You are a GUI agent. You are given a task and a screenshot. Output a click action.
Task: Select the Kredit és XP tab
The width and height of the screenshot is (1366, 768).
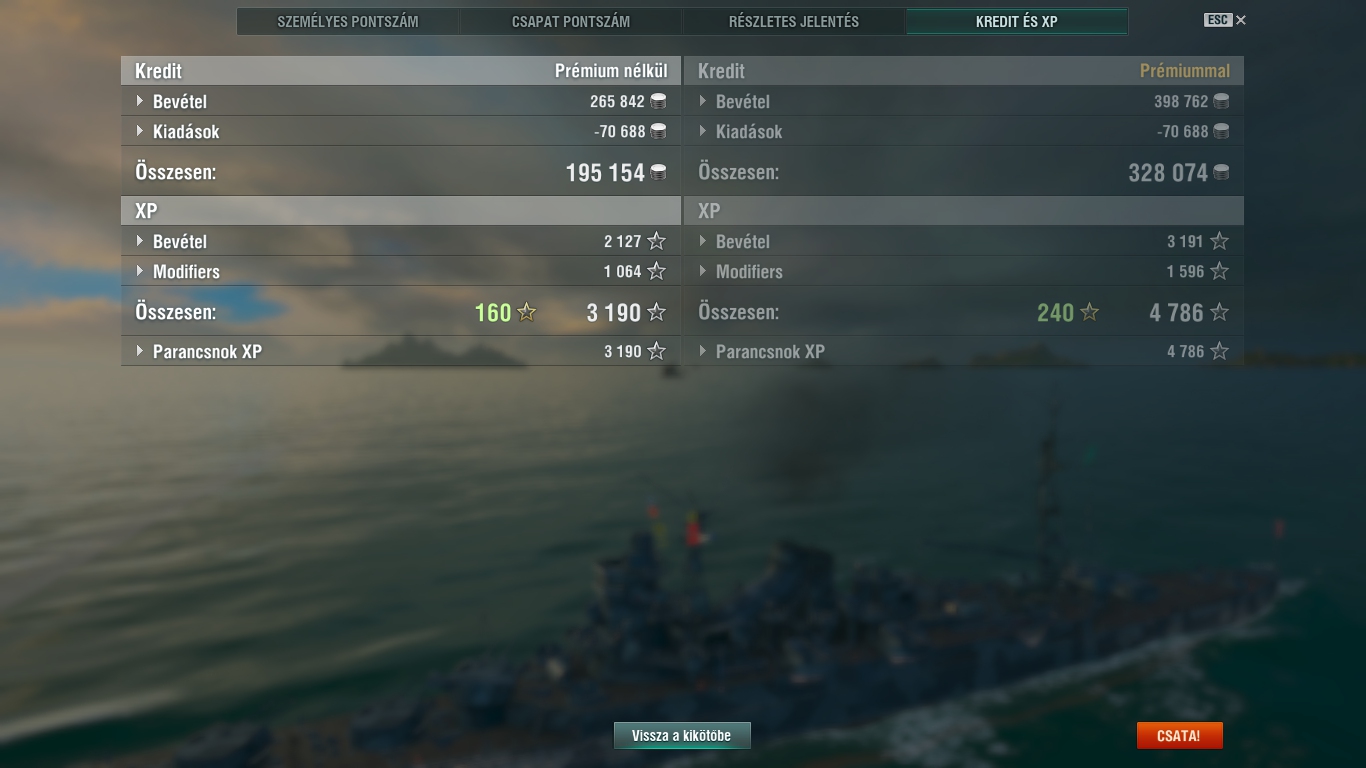[1017, 21]
